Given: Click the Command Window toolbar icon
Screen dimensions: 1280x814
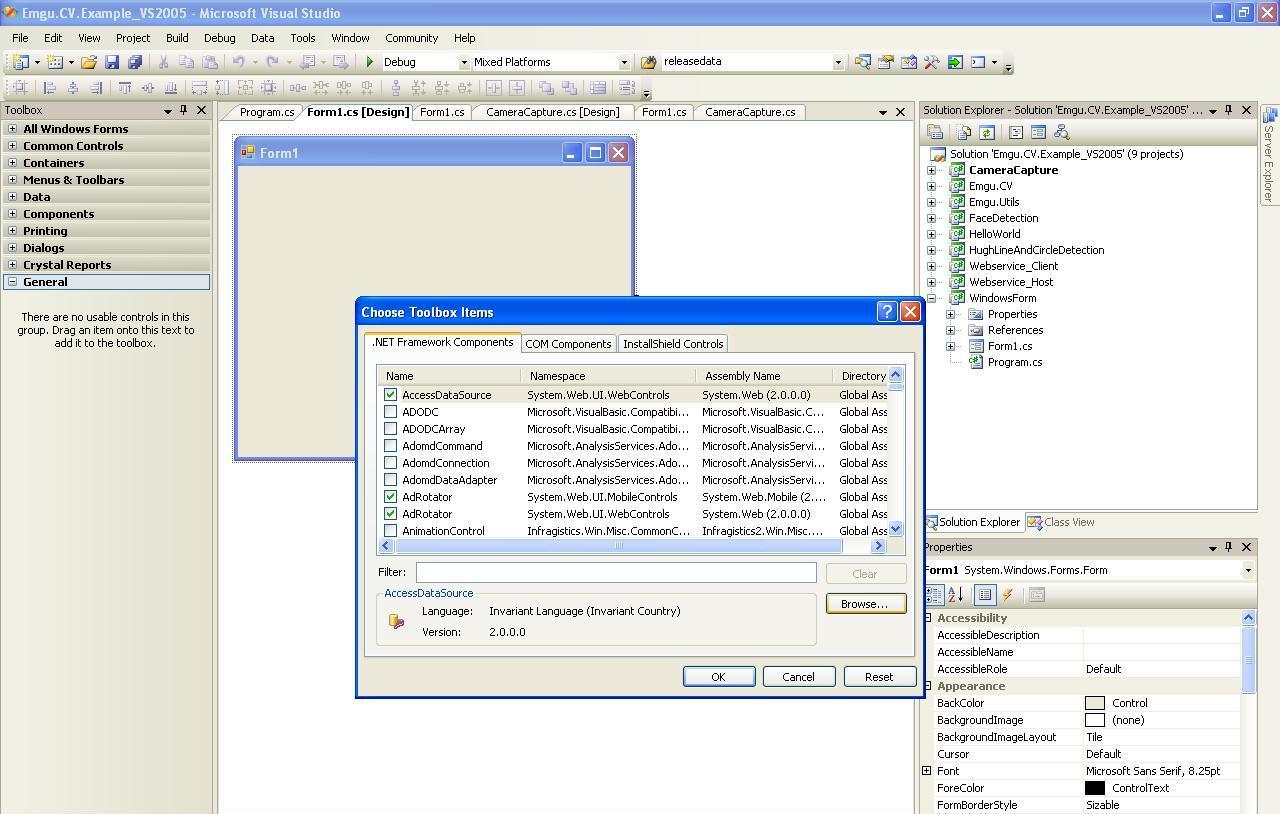Looking at the screenshot, I should (978, 62).
